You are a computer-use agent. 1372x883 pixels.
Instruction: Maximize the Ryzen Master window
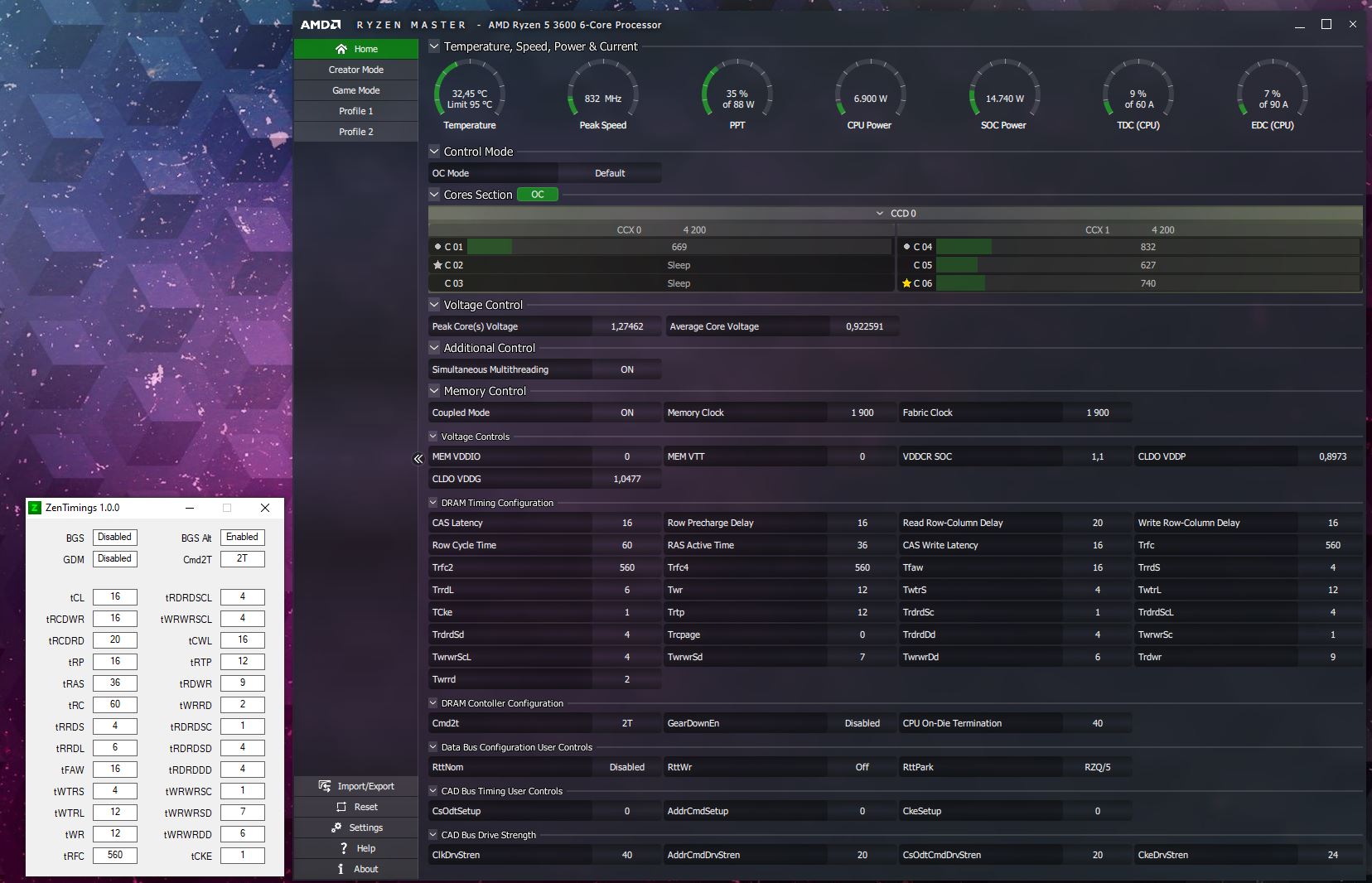tap(1326, 25)
